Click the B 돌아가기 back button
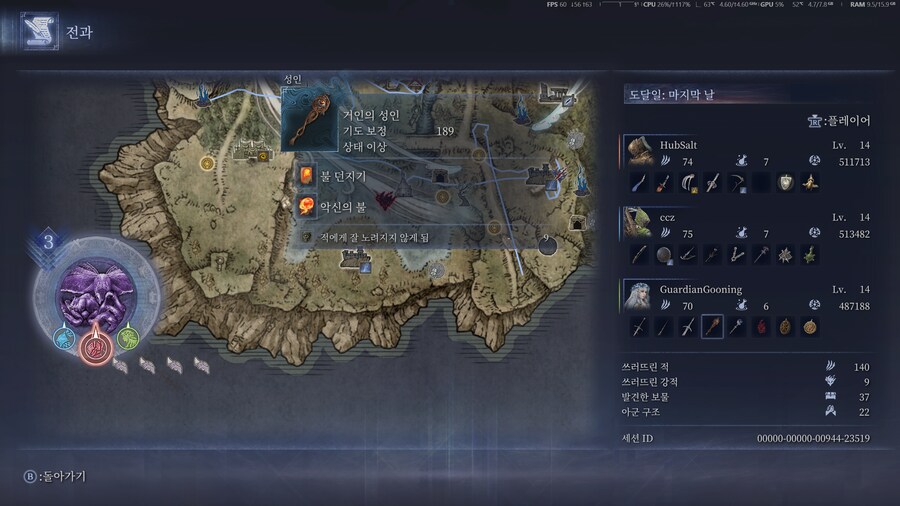900x506 pixels. click(x=55, y=476)
